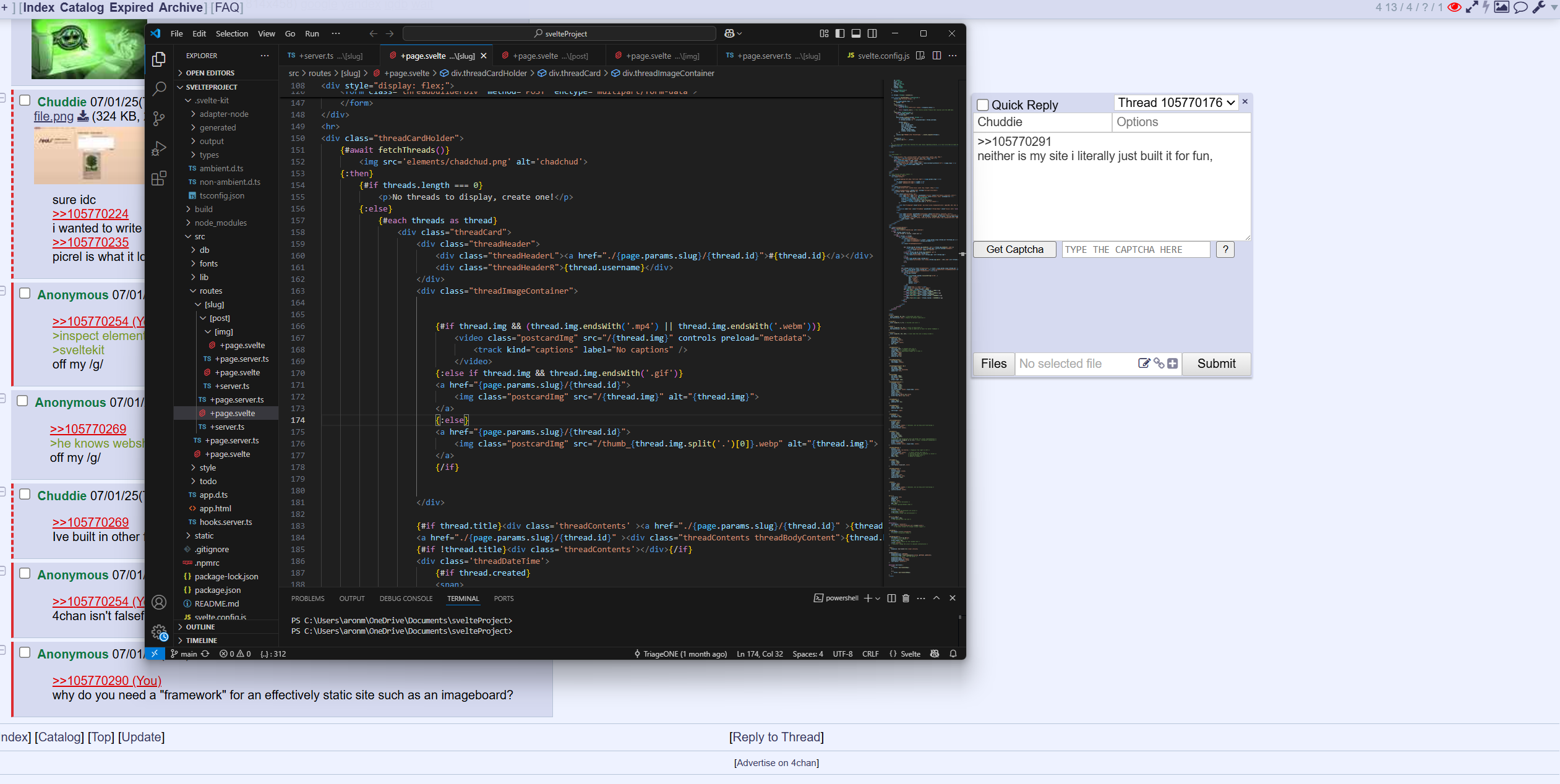Click the attached image thumbnail in Chuddie's post
This screenshot has width=1560, height=784.
pyautogui.click(x=89, y=156)
